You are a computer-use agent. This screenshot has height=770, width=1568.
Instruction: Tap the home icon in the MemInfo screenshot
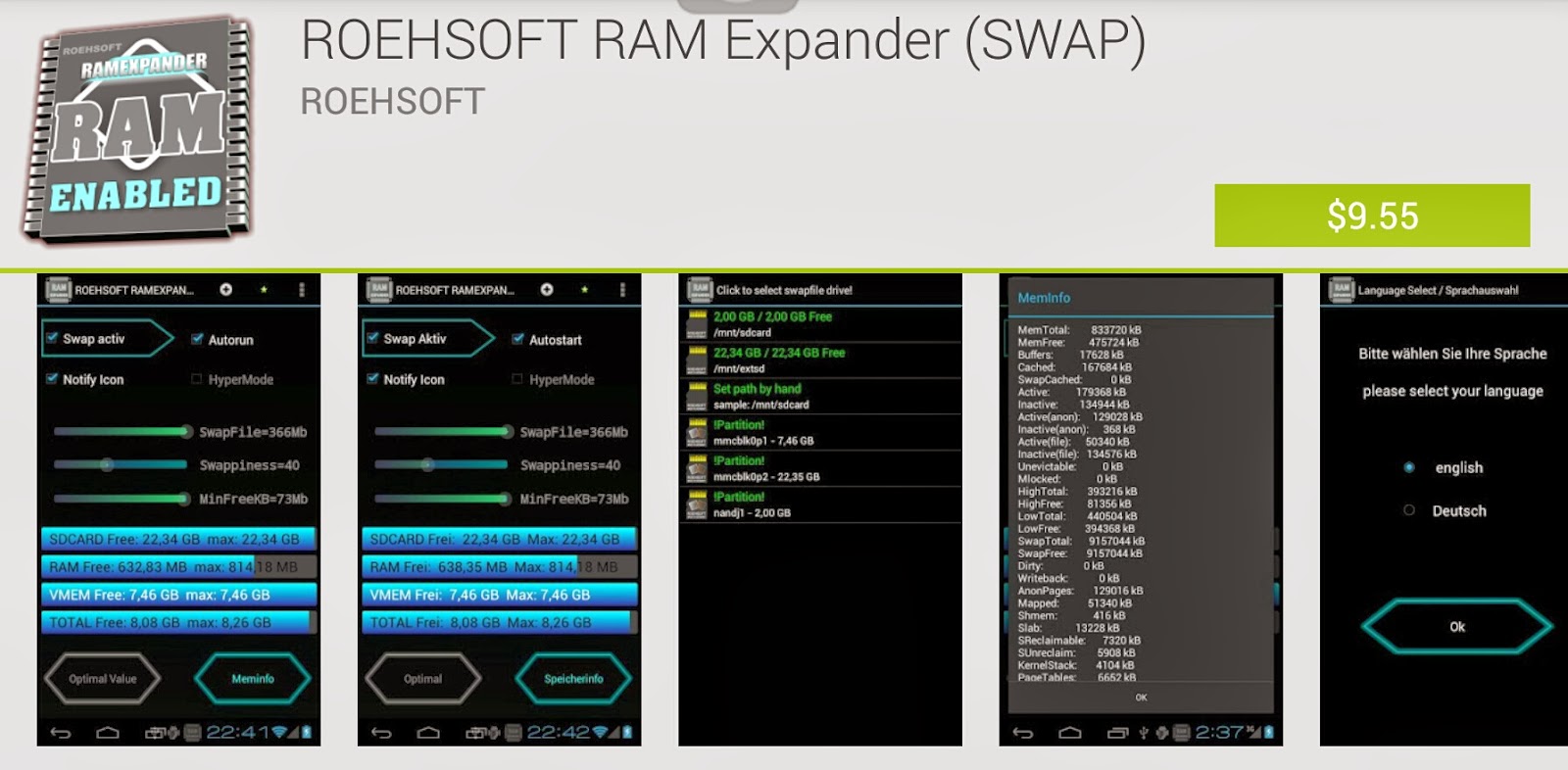pyautogui.click(x=1070, y=732)
